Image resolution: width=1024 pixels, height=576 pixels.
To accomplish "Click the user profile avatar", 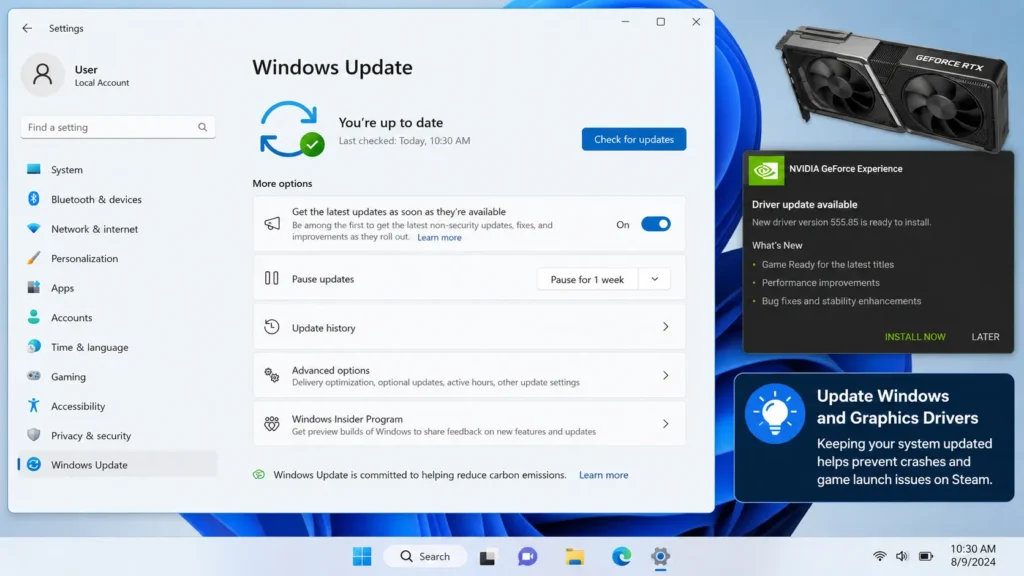I will coord(42,74).
